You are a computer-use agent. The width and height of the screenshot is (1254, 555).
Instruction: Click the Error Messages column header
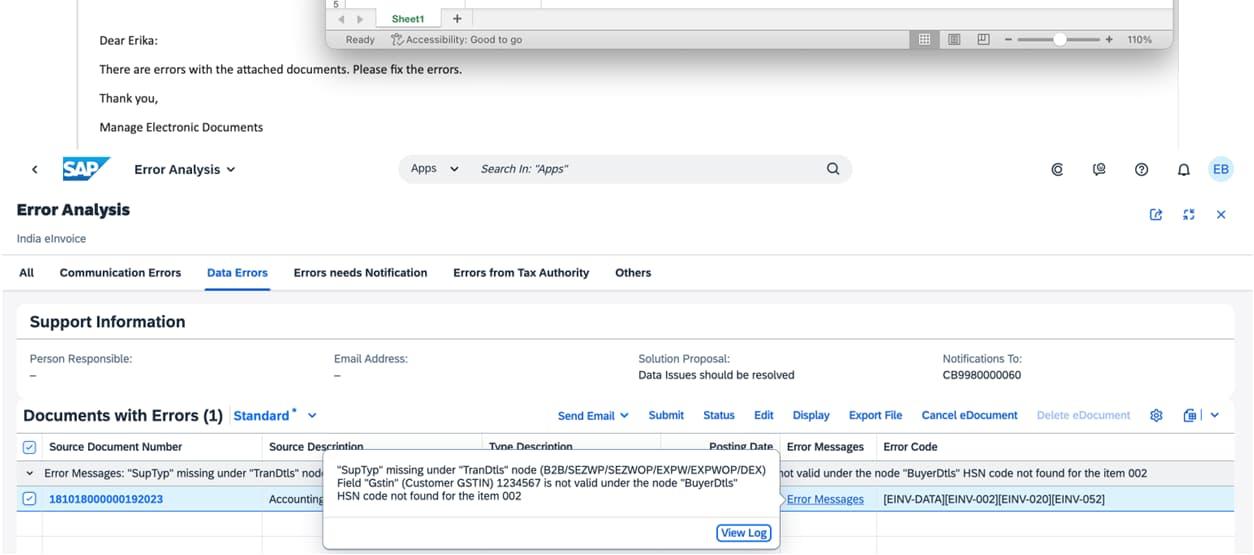[825, 447]
